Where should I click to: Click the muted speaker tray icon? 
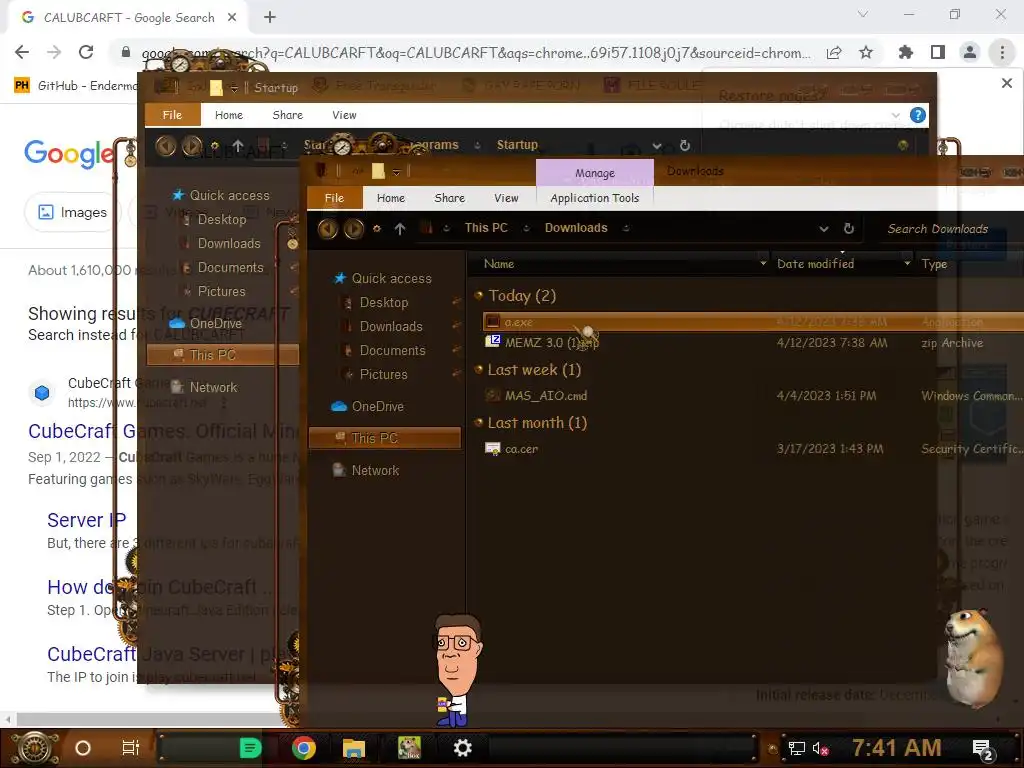click(x=820, y=749)
